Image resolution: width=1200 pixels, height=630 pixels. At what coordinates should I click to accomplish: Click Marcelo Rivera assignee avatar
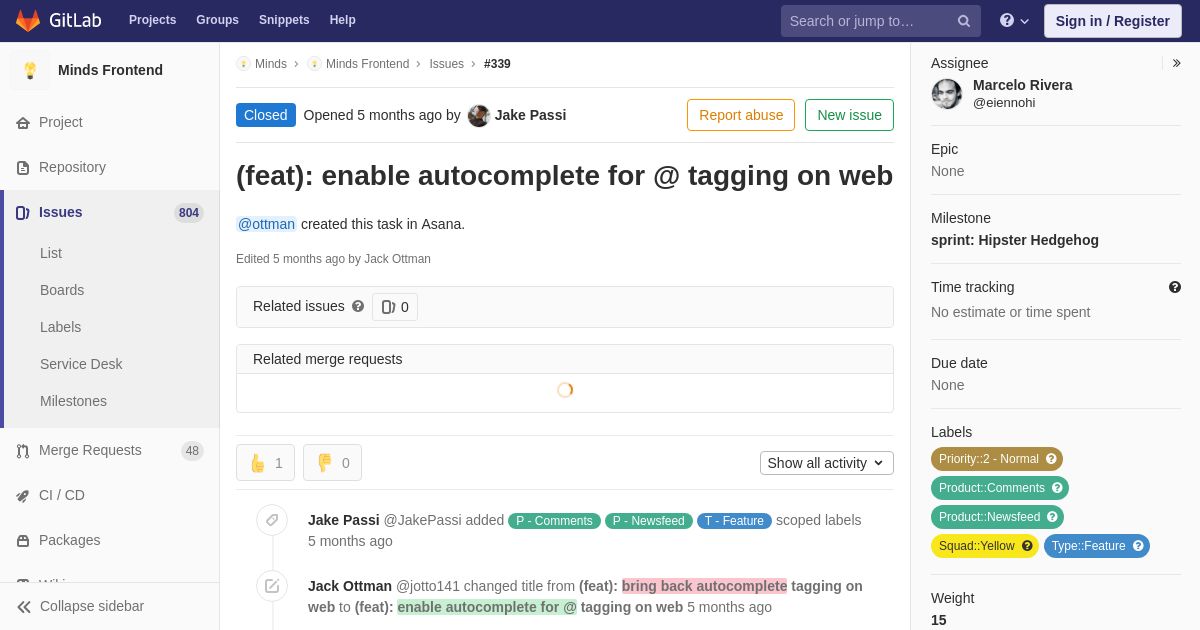click(x=947, y=94)
